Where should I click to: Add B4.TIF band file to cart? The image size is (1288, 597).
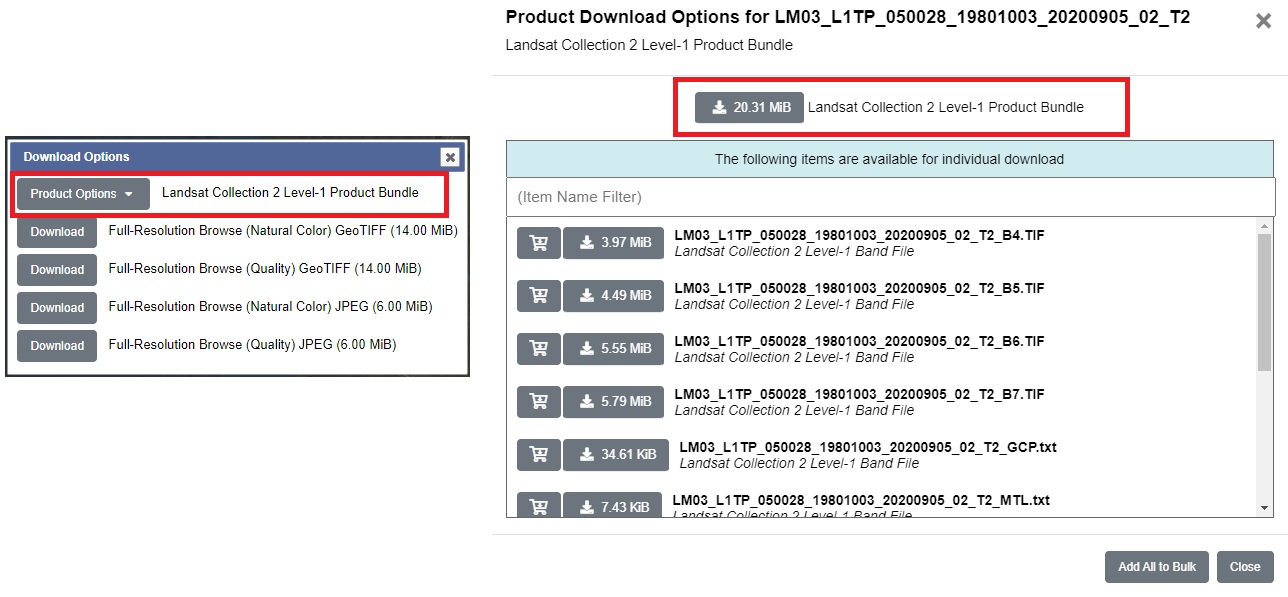538,242
